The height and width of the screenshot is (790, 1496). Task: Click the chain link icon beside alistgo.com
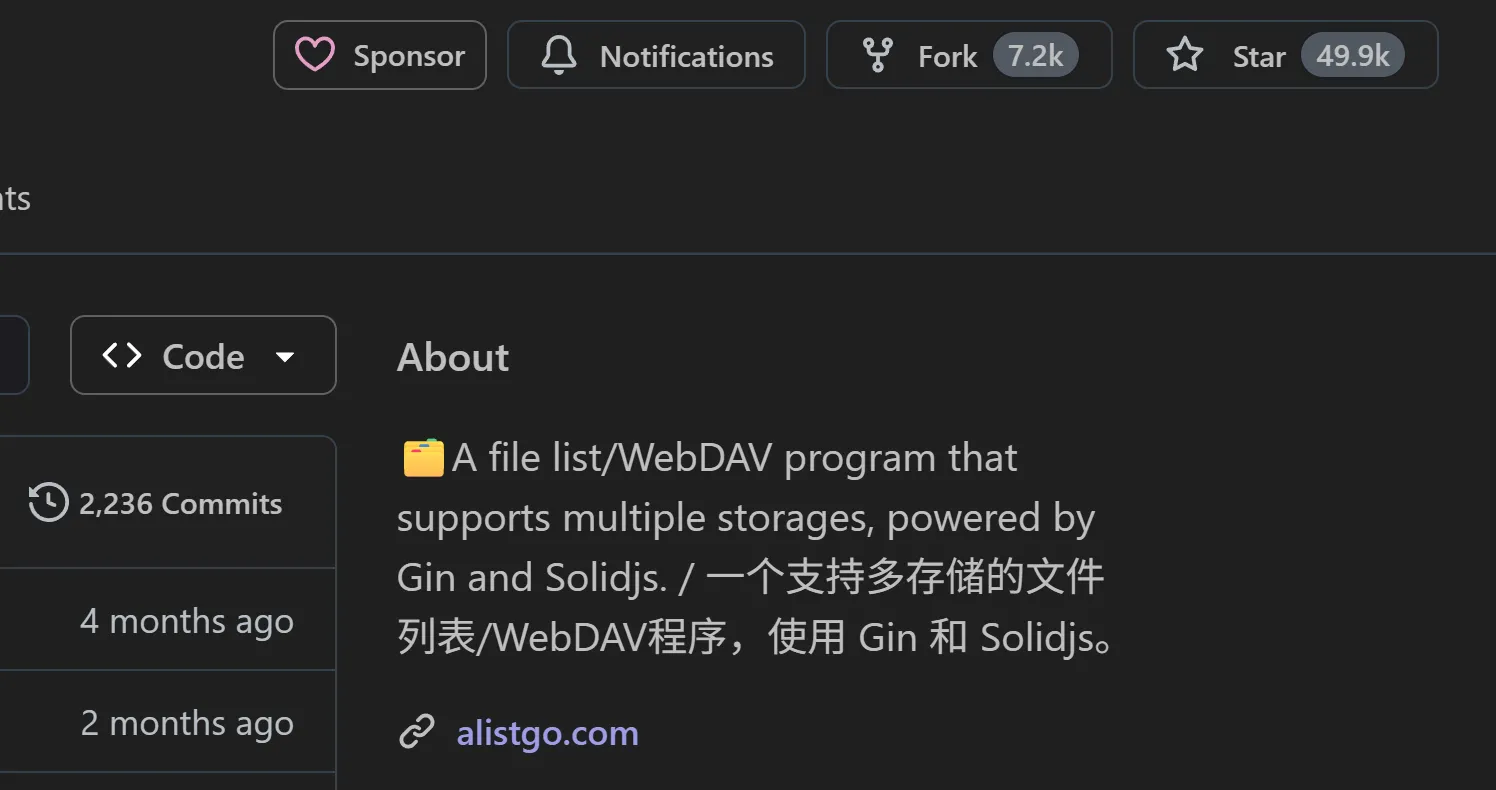tap(416, 732)
